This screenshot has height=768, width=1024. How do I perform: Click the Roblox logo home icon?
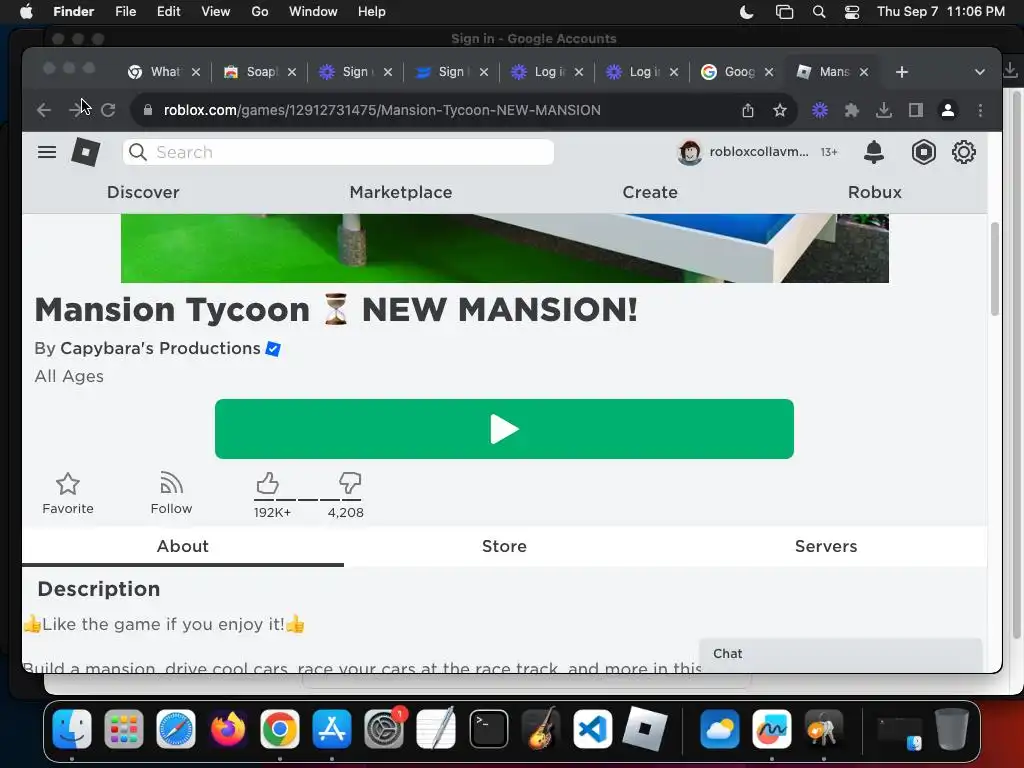click(86, 152)
